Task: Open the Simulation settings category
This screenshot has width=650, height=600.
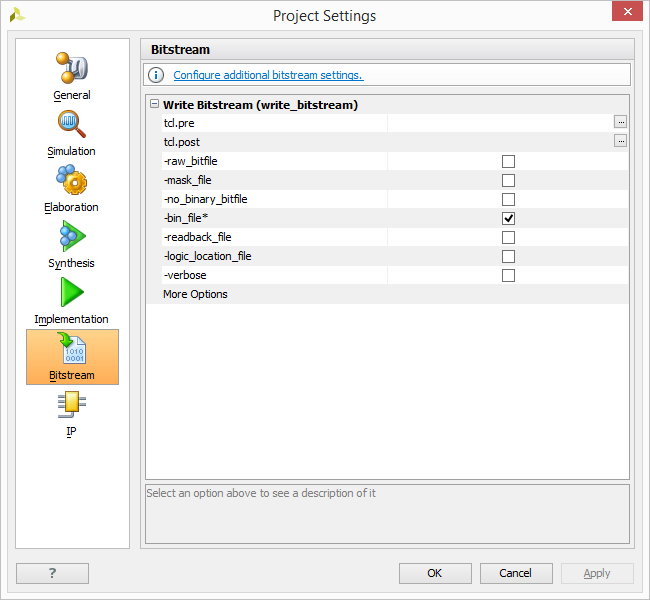Action: pos(72,134)
